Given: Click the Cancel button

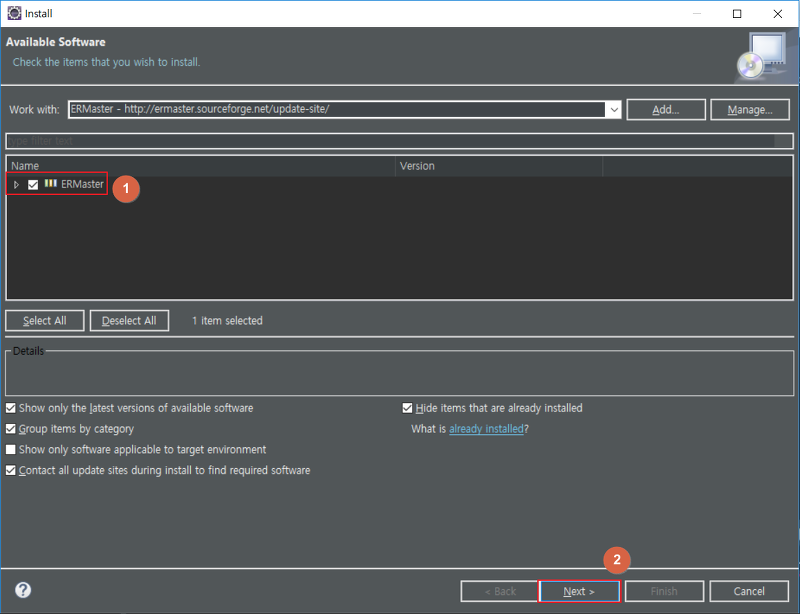Looking at the screenshot, I should pyautogui.click(x=749, y=591).
